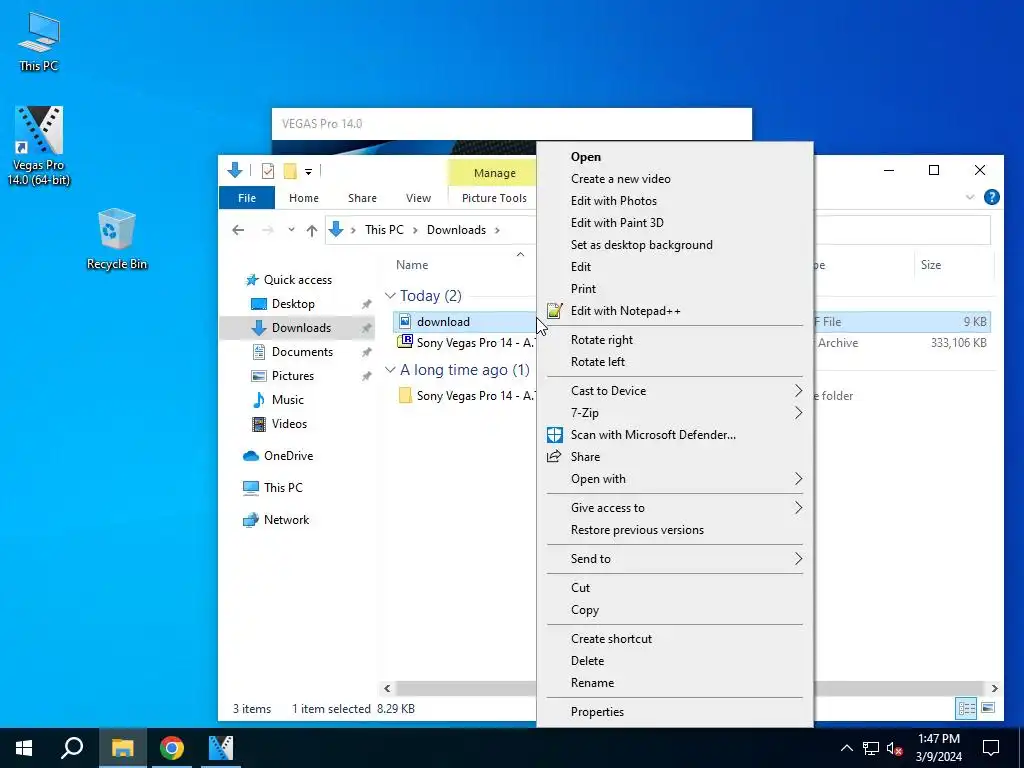Switch to details view icon
This screenshot has width=1024, height=768.
coord(967,708)
